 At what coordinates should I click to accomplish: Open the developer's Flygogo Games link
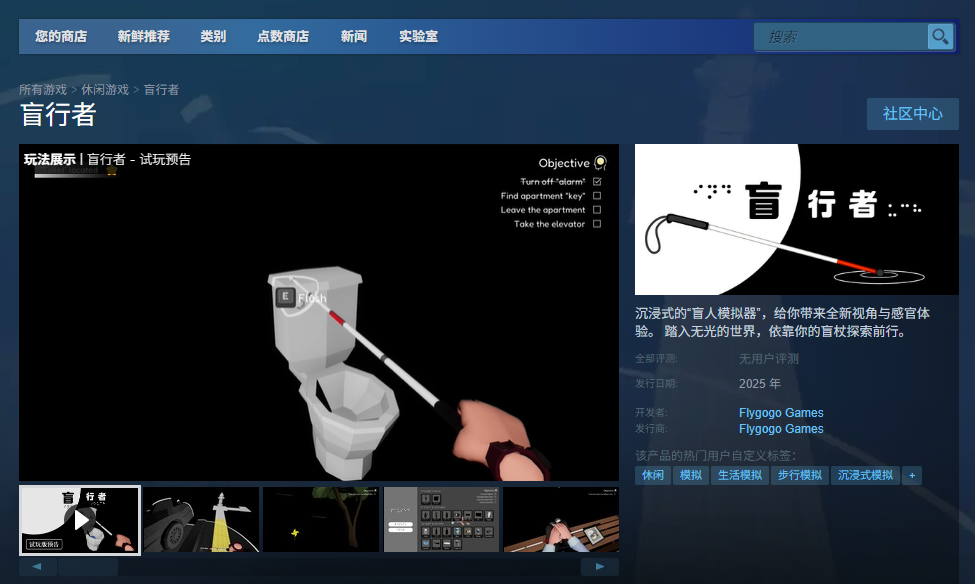point(781,413)
